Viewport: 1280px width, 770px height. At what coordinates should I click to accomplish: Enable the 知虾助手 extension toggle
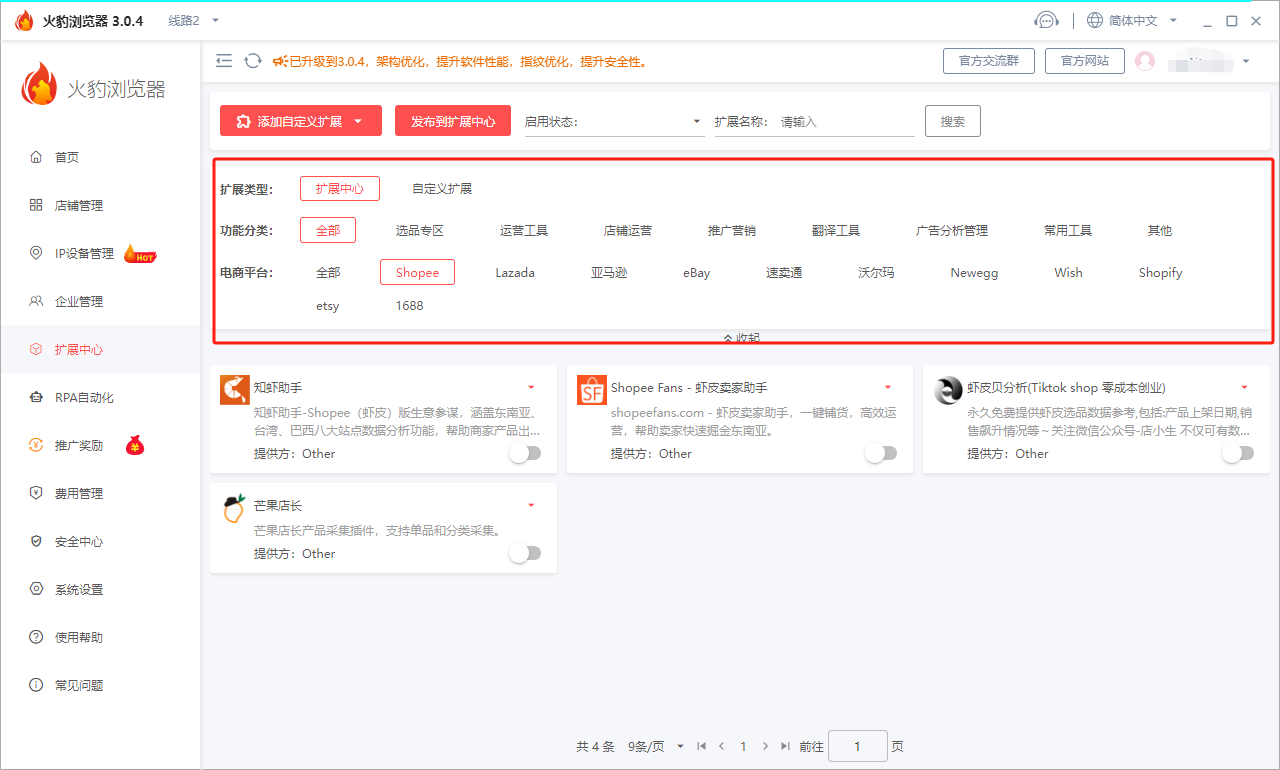point(525,453)
